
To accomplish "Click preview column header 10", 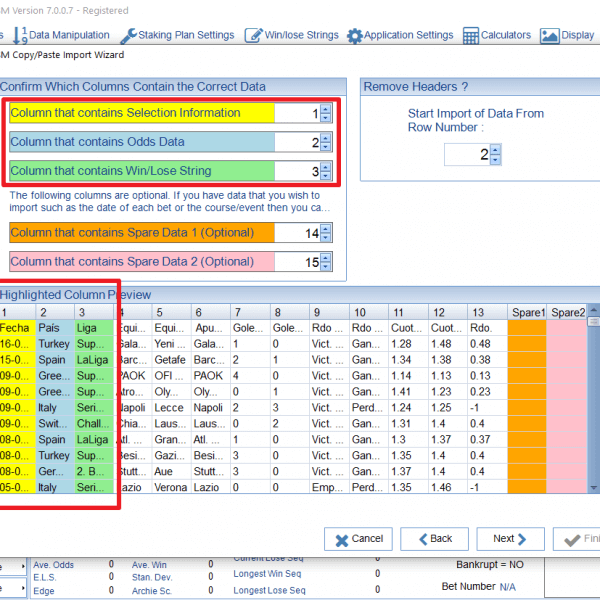I will (x=369, y=312).
